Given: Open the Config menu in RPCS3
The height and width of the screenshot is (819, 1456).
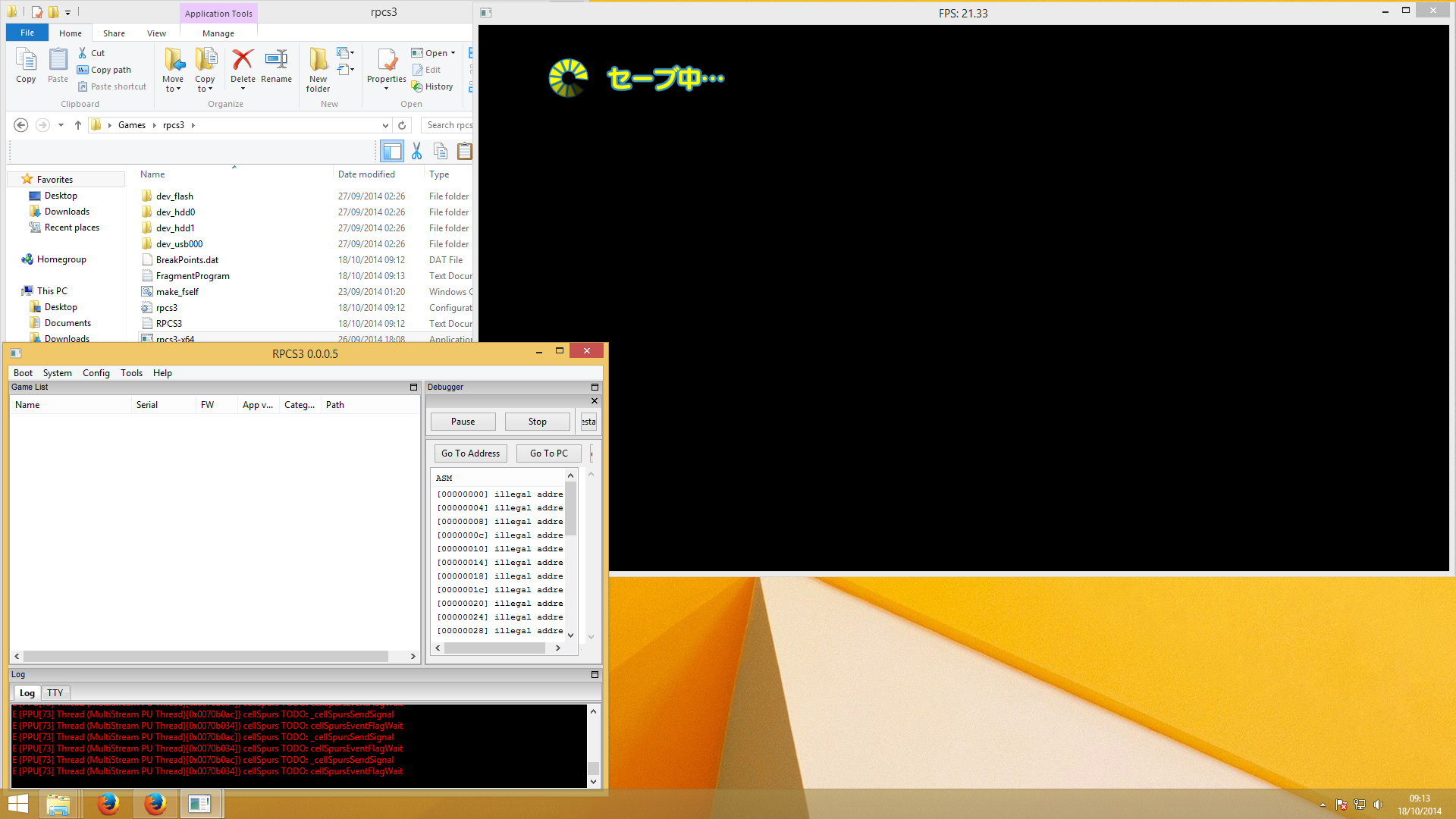Looking at the screenshot, I should [96, 373].
